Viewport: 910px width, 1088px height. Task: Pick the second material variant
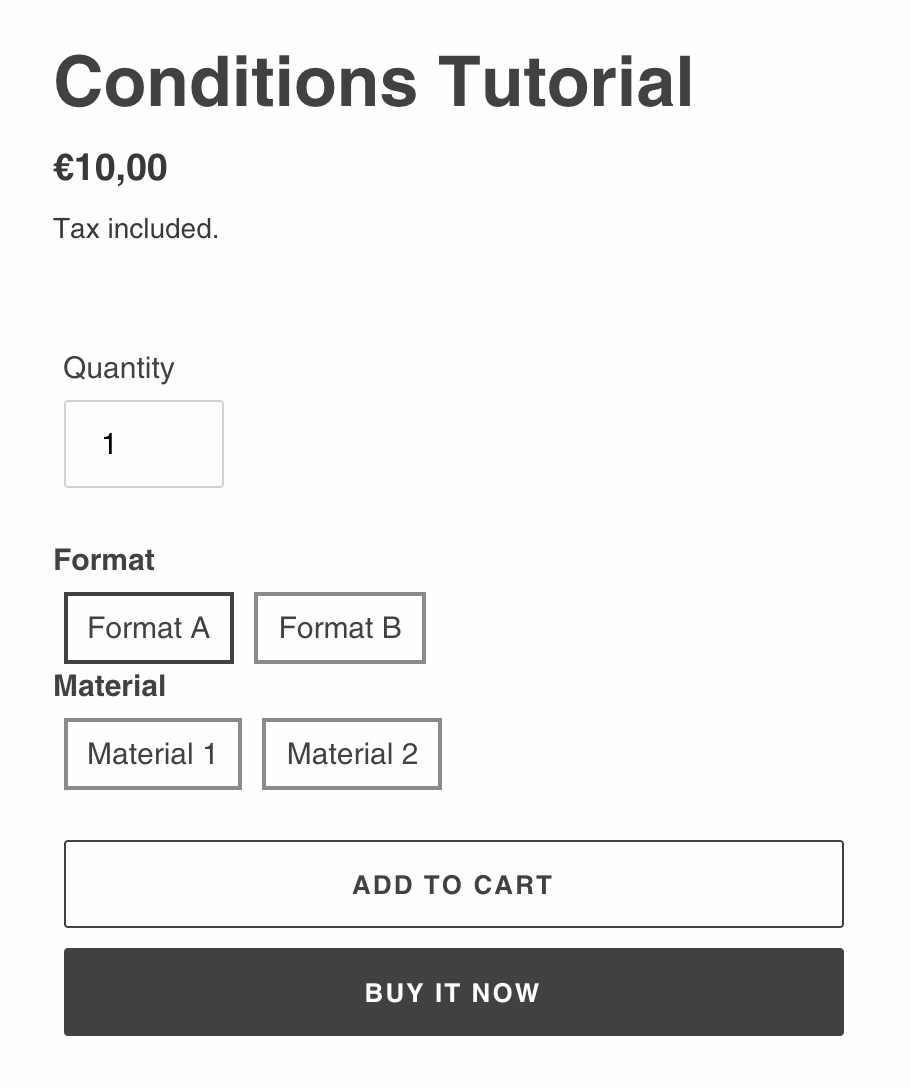point(351,754)
